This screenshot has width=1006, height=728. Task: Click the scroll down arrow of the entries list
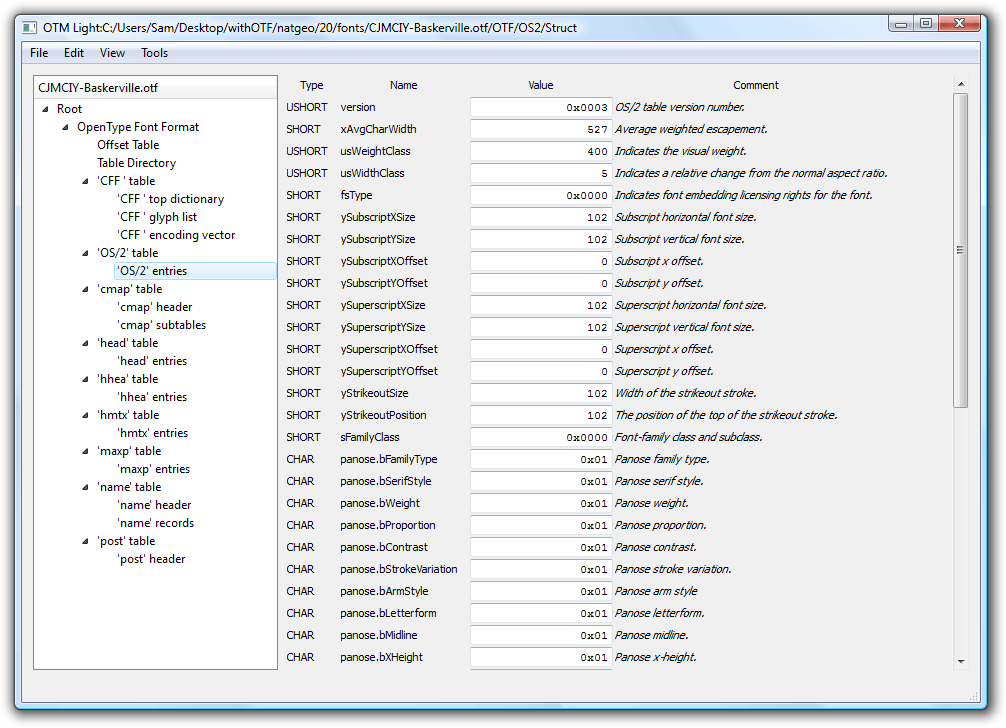(x=960, y=661)
